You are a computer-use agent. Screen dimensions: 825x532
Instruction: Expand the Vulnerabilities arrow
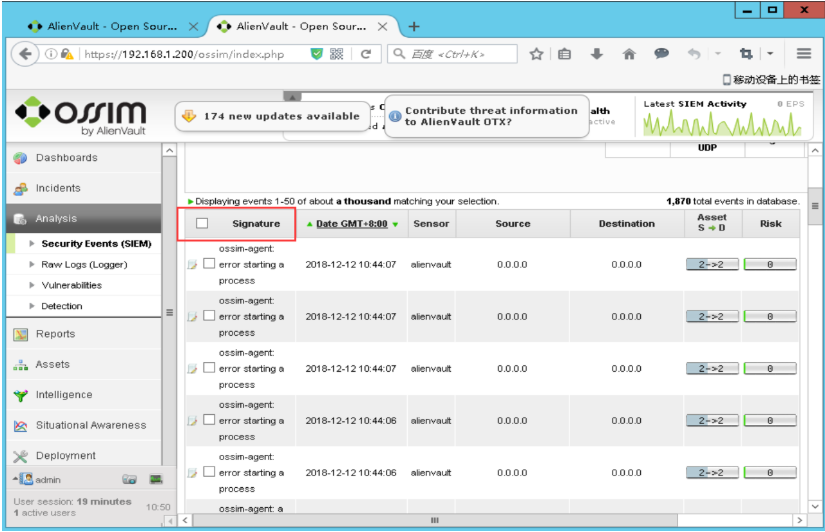32,285
